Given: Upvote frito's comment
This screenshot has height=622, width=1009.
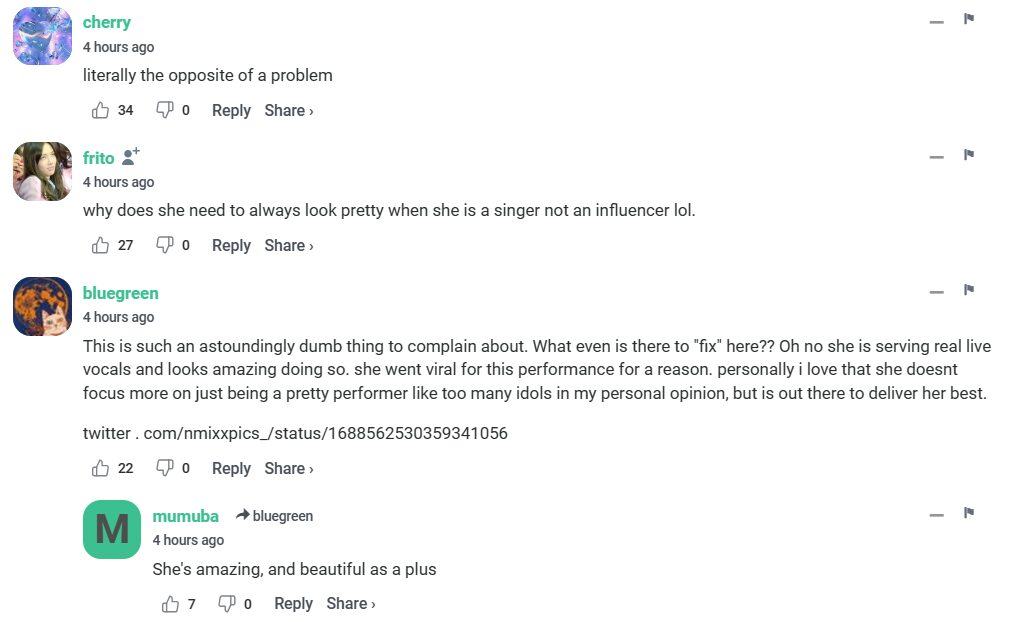Looking at the screenshot, I should 101,245.
